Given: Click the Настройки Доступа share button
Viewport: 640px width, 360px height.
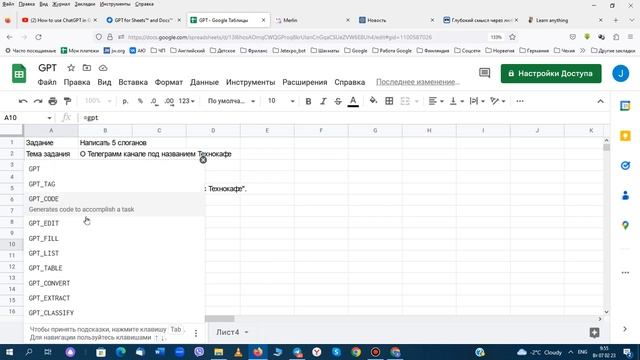Looking at the screenshot, I should pyautogui.click(x=551, y=73).
